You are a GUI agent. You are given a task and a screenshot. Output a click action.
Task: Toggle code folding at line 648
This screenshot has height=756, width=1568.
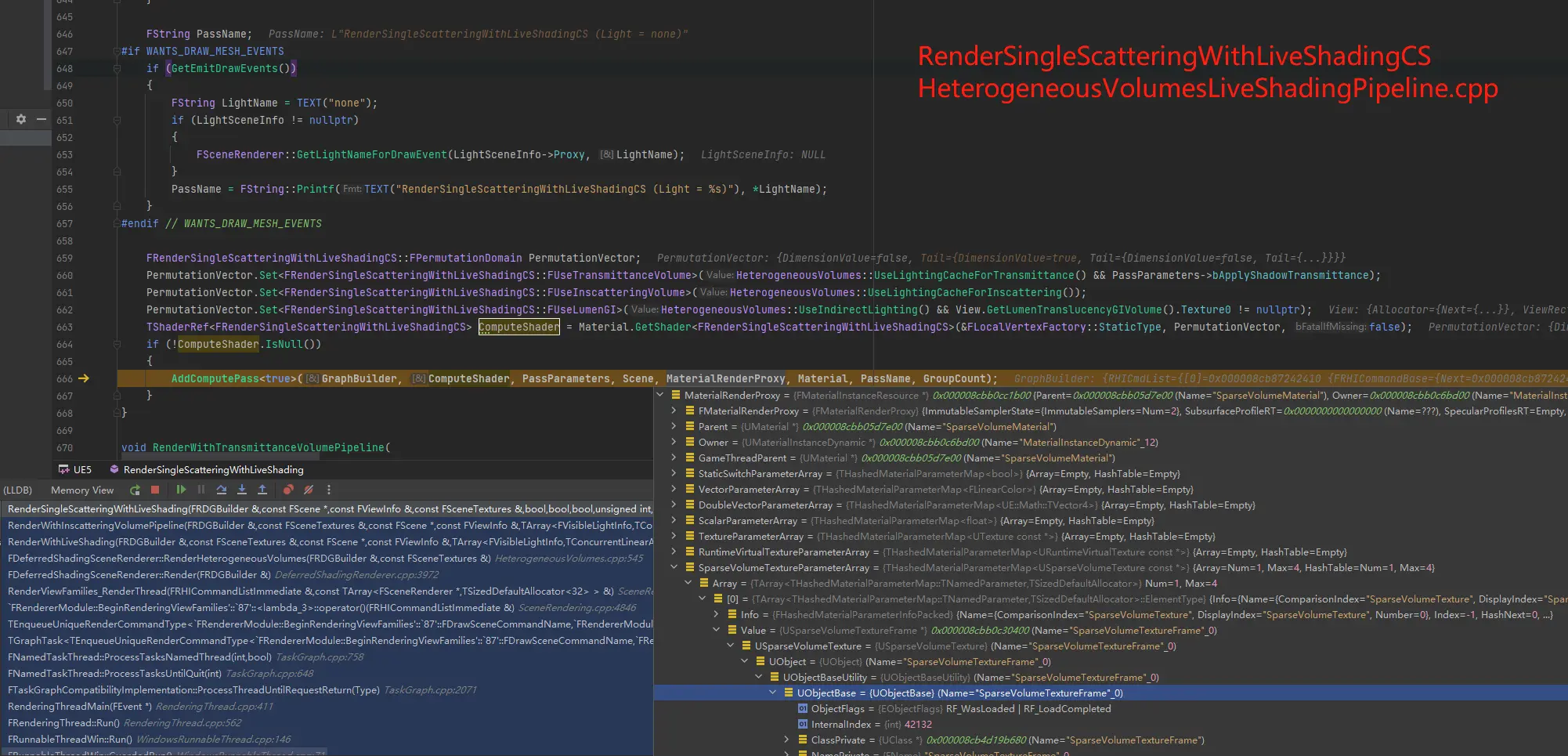(x=117, y=69)
